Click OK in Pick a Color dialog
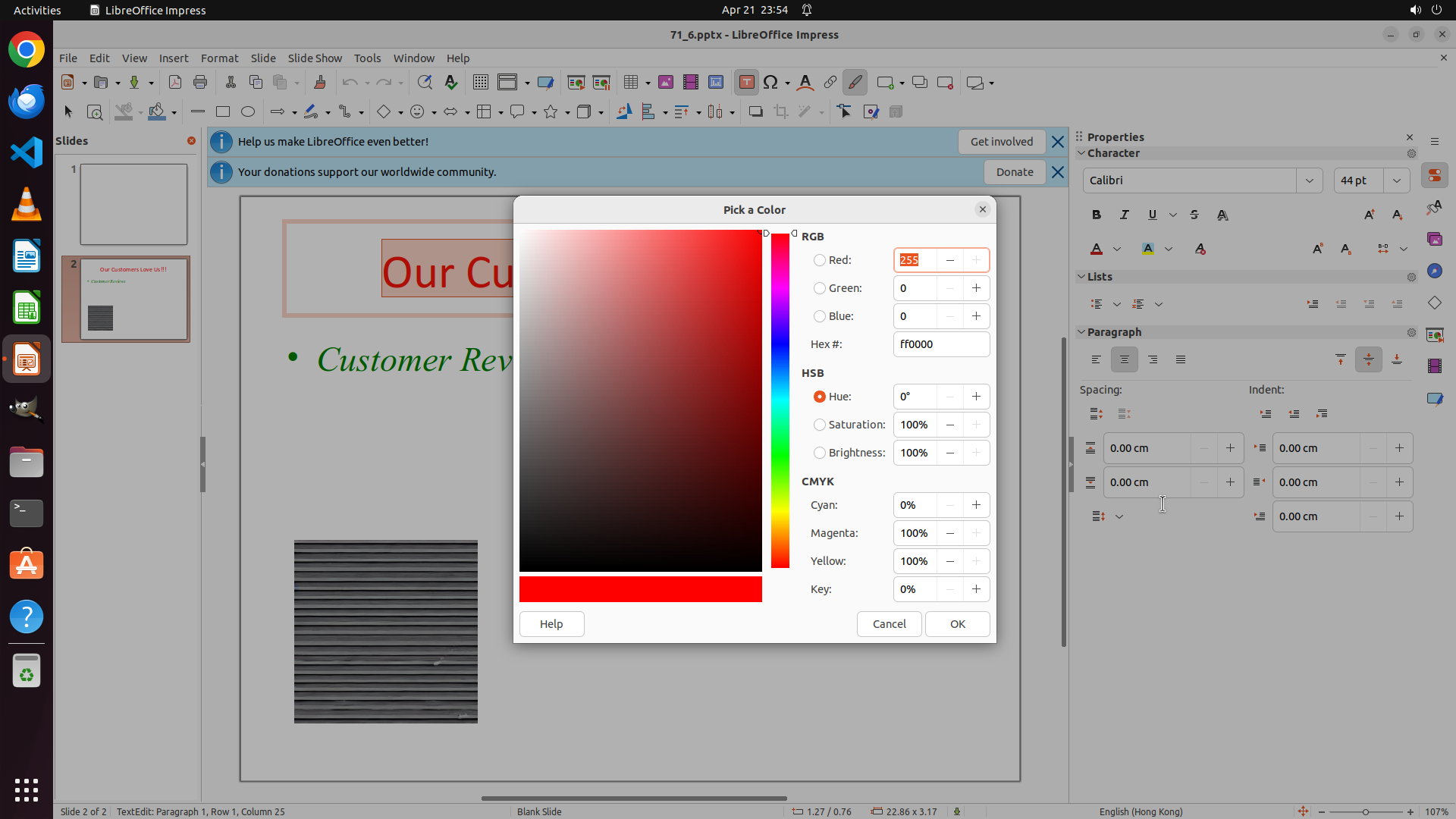Screen dimensions: 1456x819 coord(957,624)
